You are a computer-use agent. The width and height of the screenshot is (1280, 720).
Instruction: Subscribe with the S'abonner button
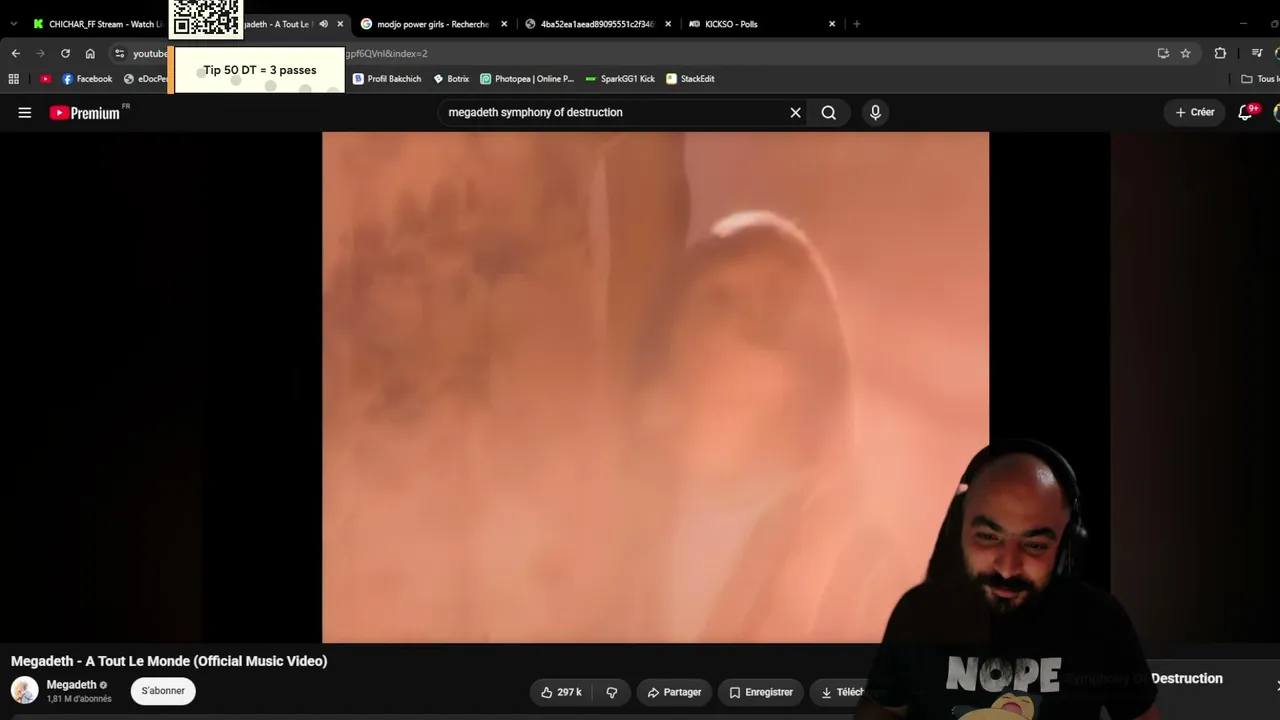pyautogui.click(x=163, y=691)
